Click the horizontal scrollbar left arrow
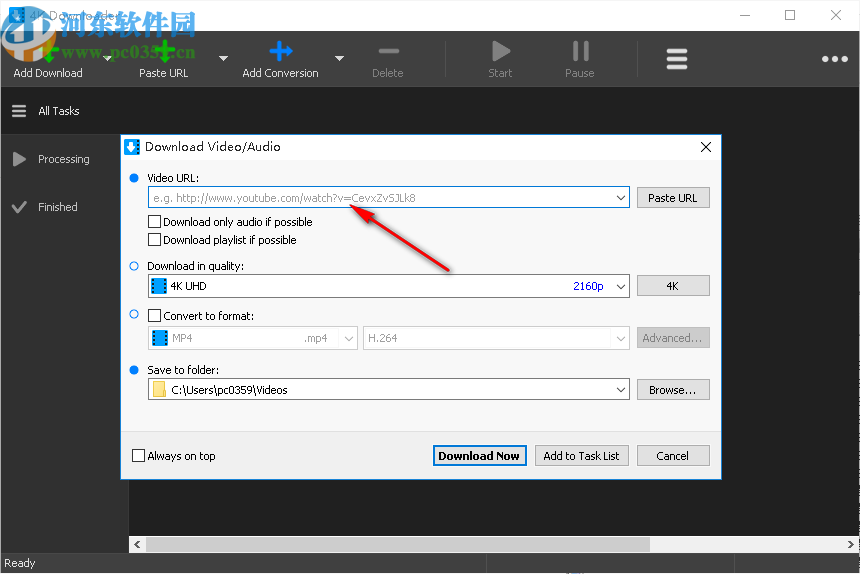 [137, 544]
